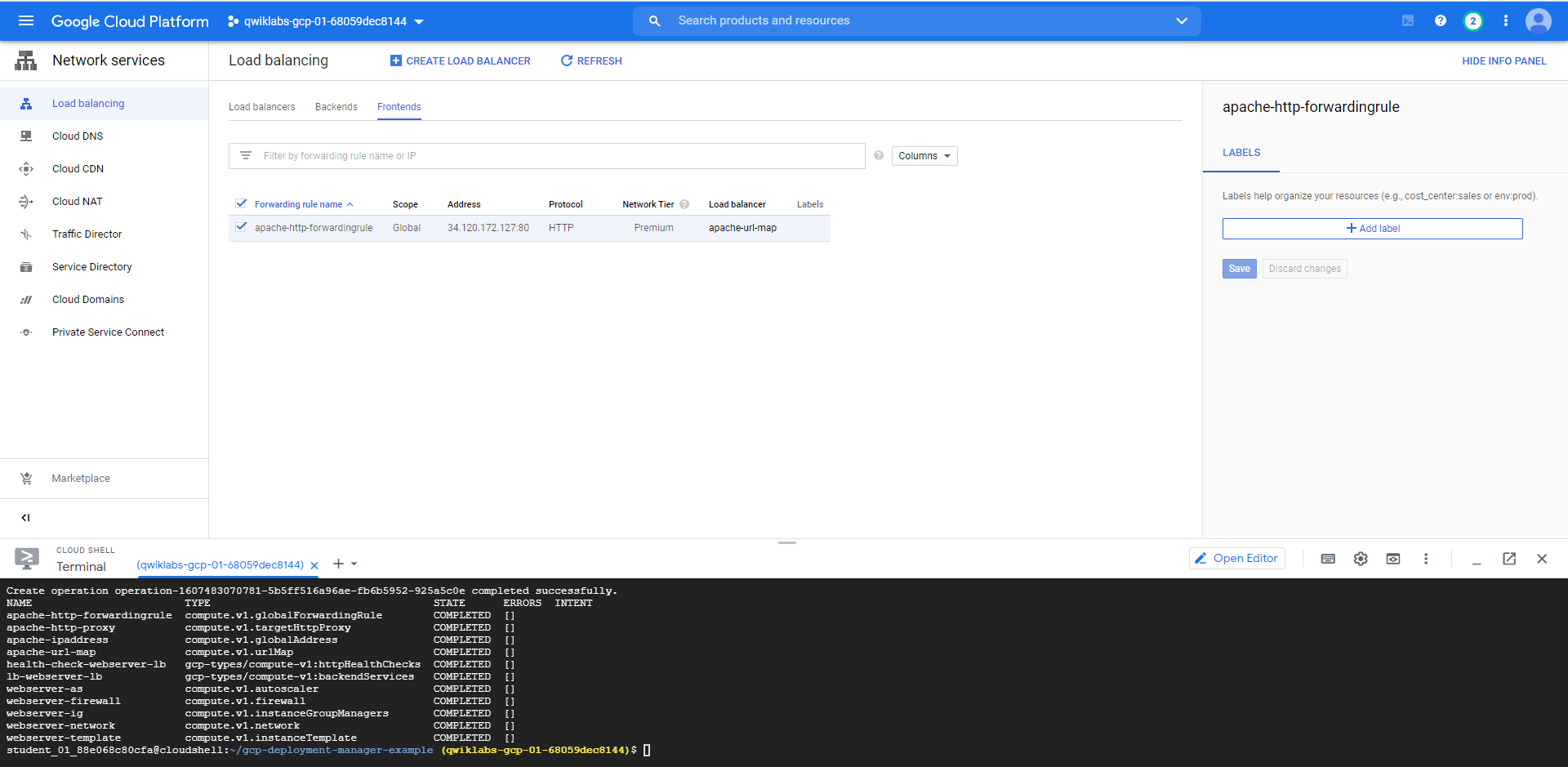Go to Marketplace in the sidebar
Screen dimensions: 1568x767
(x=81, y=479)
